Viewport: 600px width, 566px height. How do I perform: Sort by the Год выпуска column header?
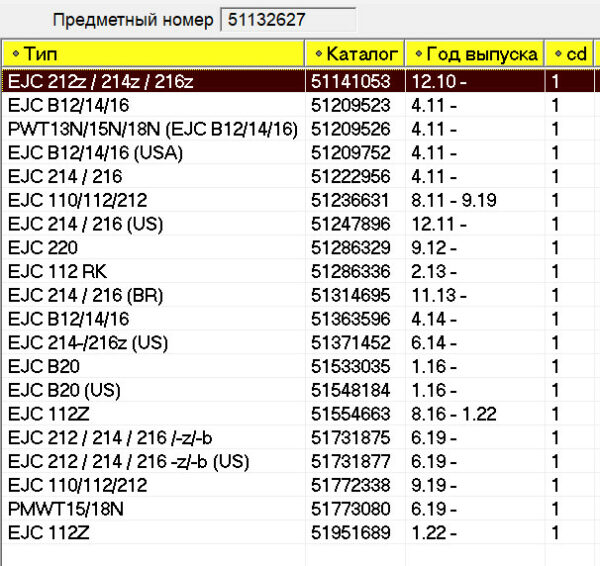(x=474, y=54)
